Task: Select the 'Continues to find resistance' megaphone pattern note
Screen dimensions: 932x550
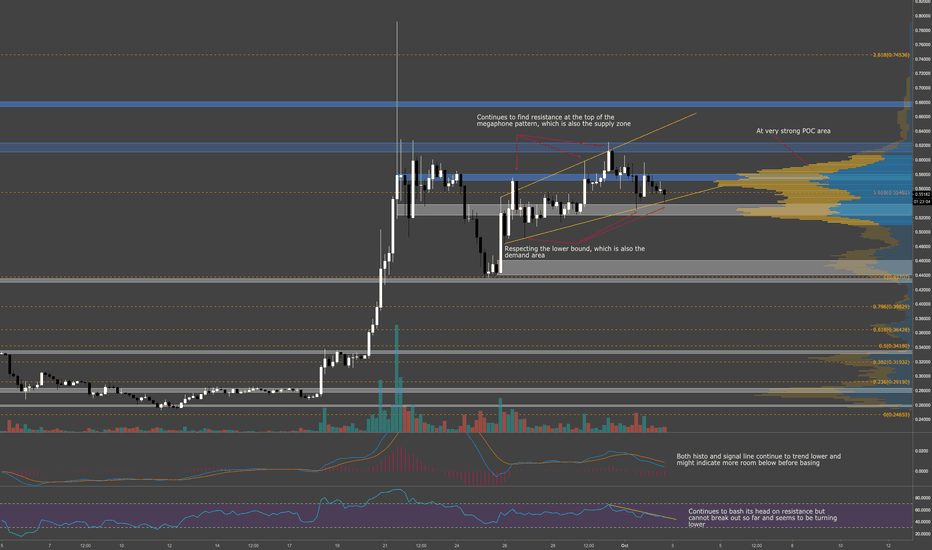Action: (553, 121)
